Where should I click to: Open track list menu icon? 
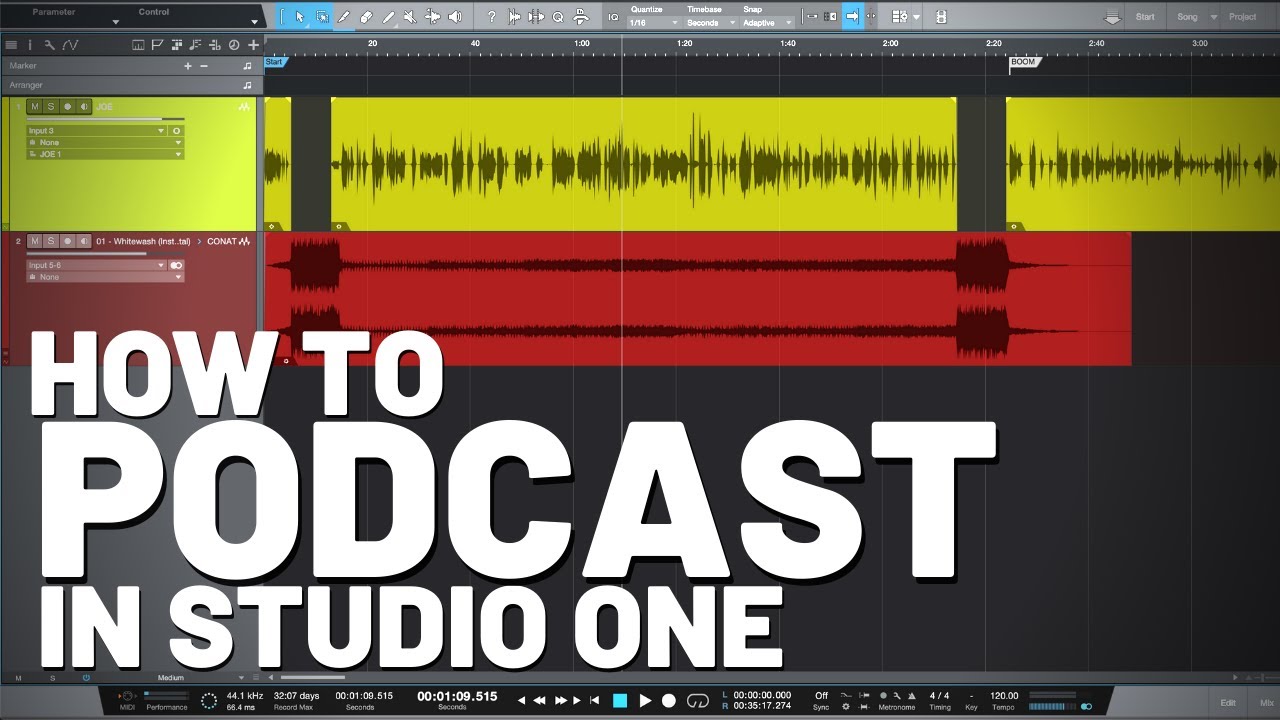pos(11,45)
